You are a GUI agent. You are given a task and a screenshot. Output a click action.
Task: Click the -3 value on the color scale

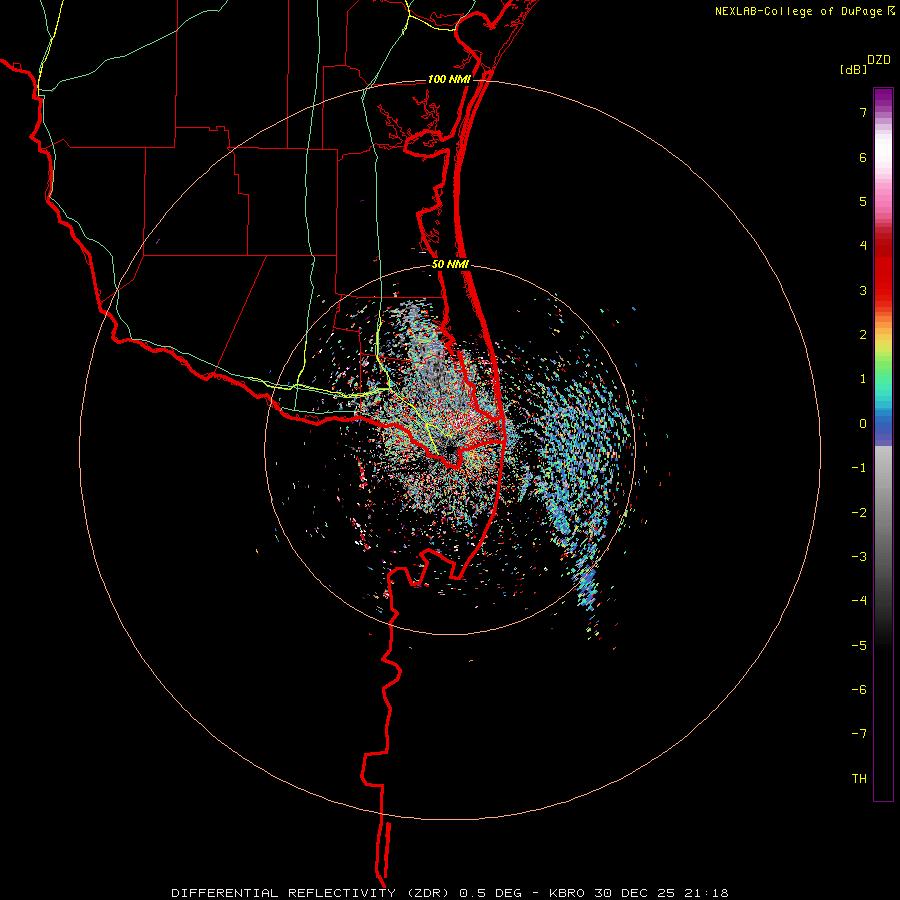pyautogui.click(x=859, y=557)
